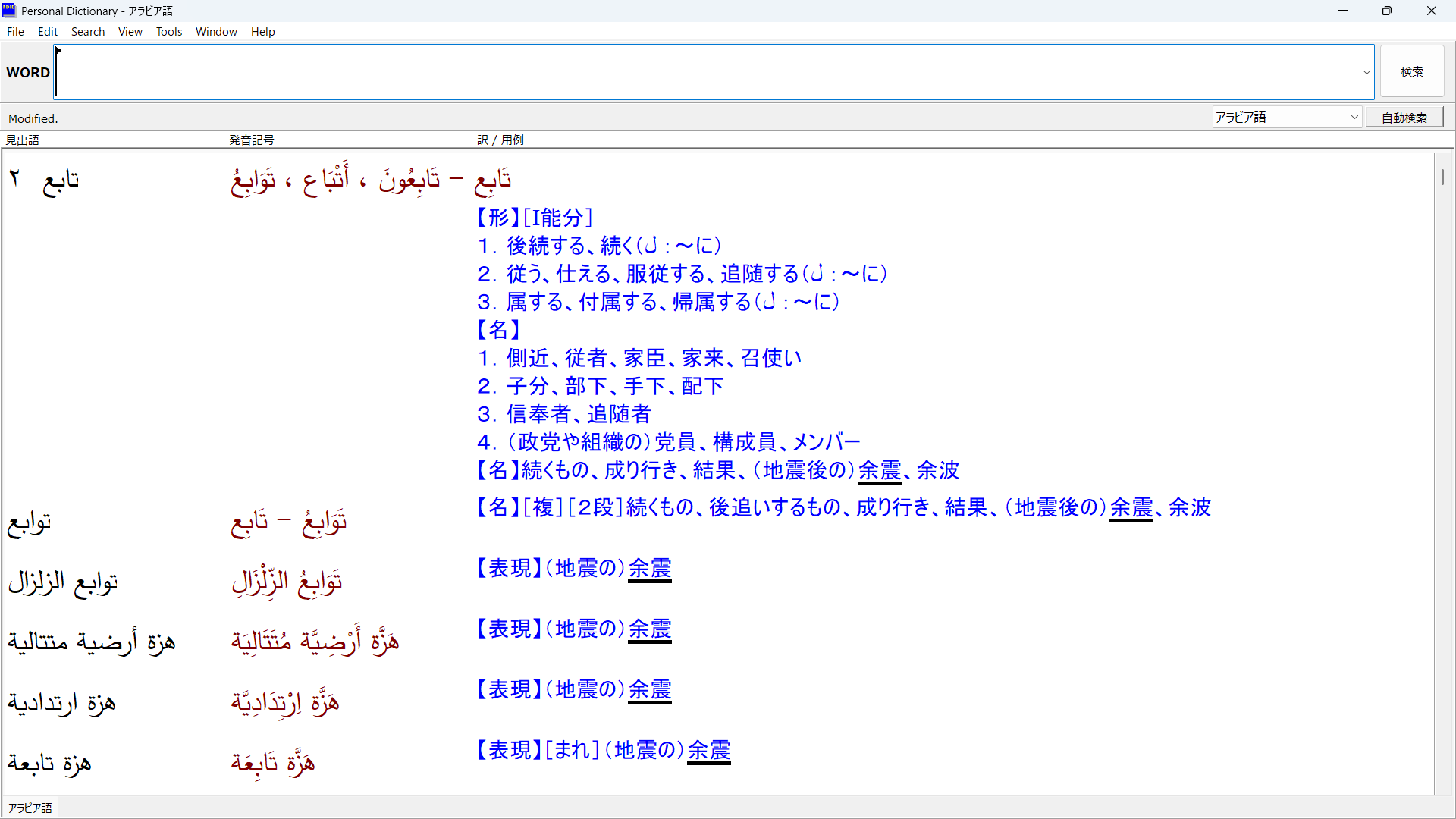
Task: Open the Help menu
Action: pos(262,32)
